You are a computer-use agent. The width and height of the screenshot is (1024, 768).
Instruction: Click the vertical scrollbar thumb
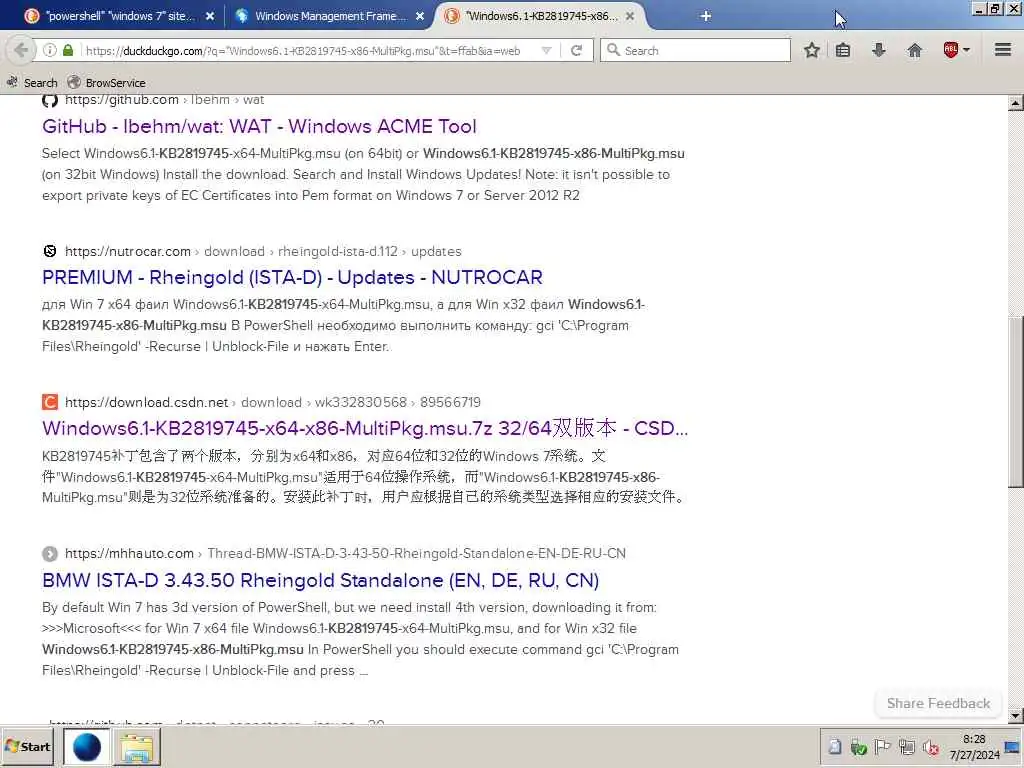point(1015,402)
